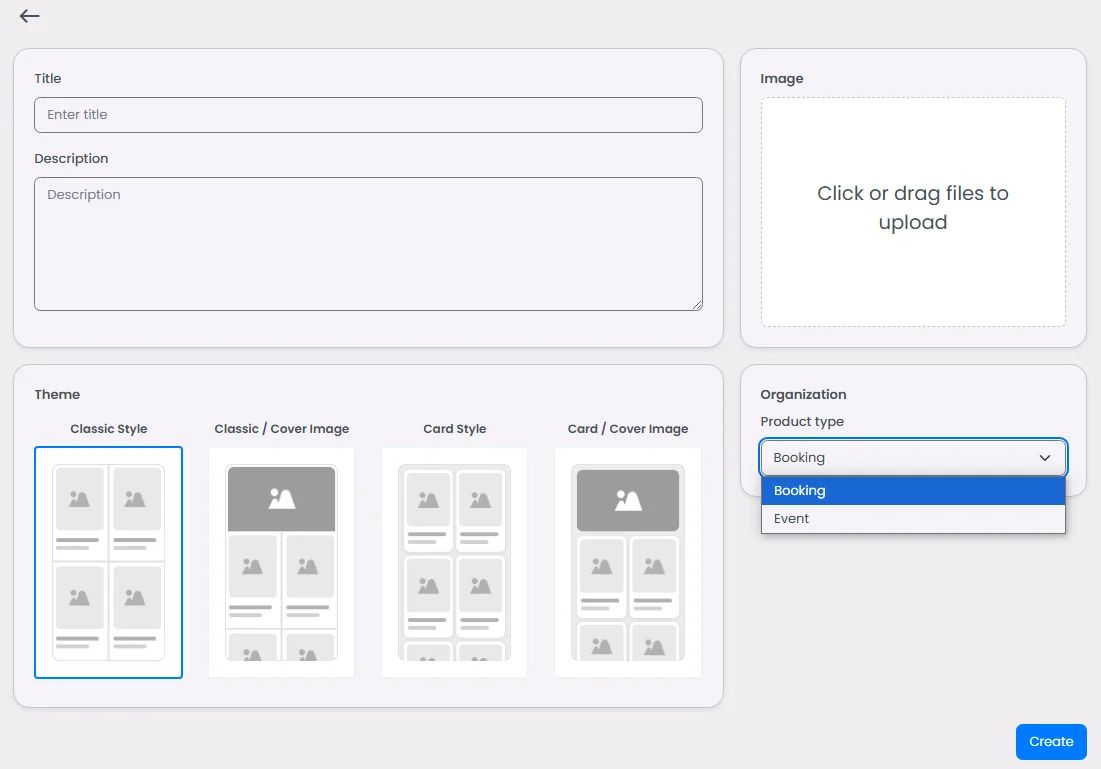Viewport: 1101px width, 769px height.
Task: Collapse the Product type dropdown chevron
Action: pos(1045,458)
